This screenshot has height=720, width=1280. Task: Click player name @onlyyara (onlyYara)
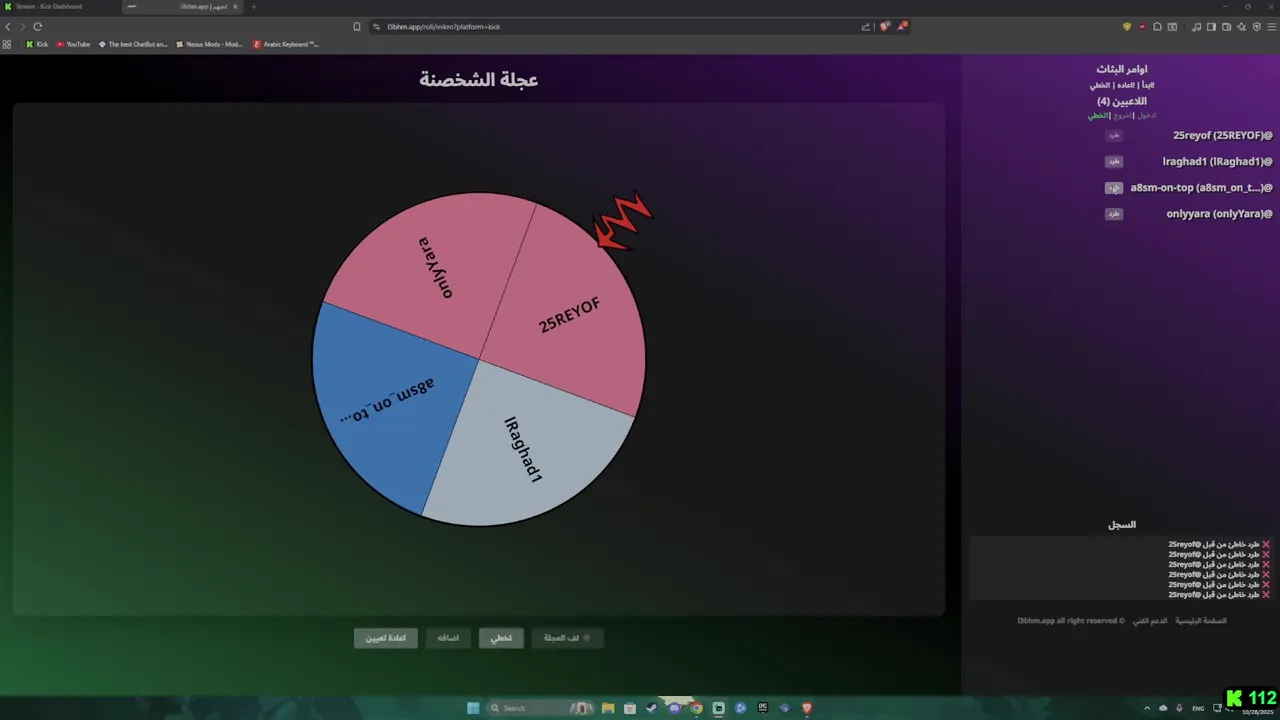pyautogui.click(x=1219, y=214)
